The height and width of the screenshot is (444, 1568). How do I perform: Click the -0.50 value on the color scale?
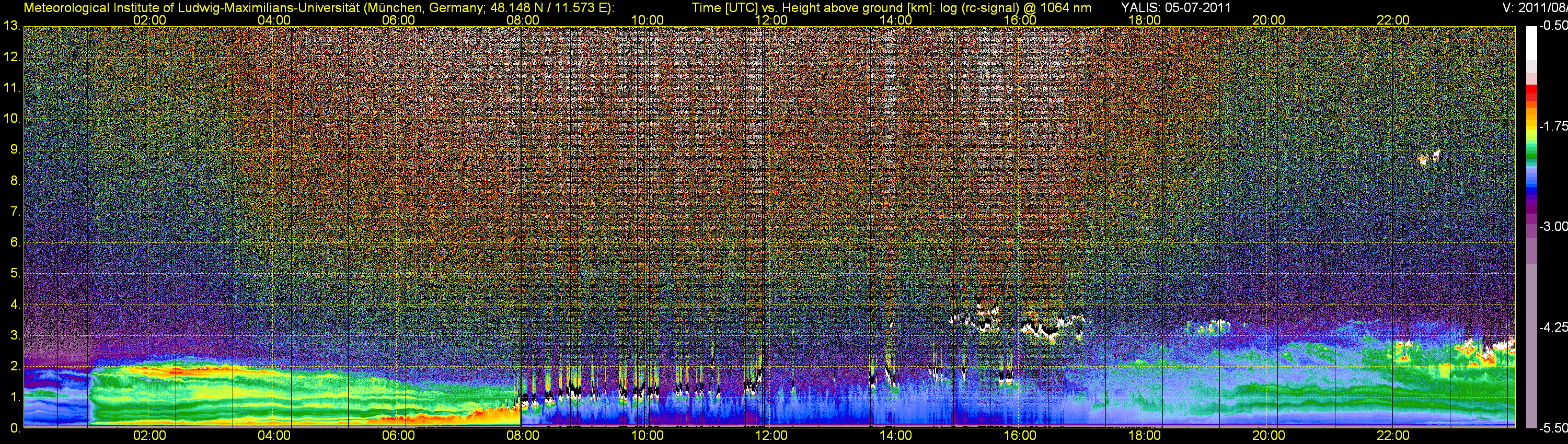[1553, 26]
